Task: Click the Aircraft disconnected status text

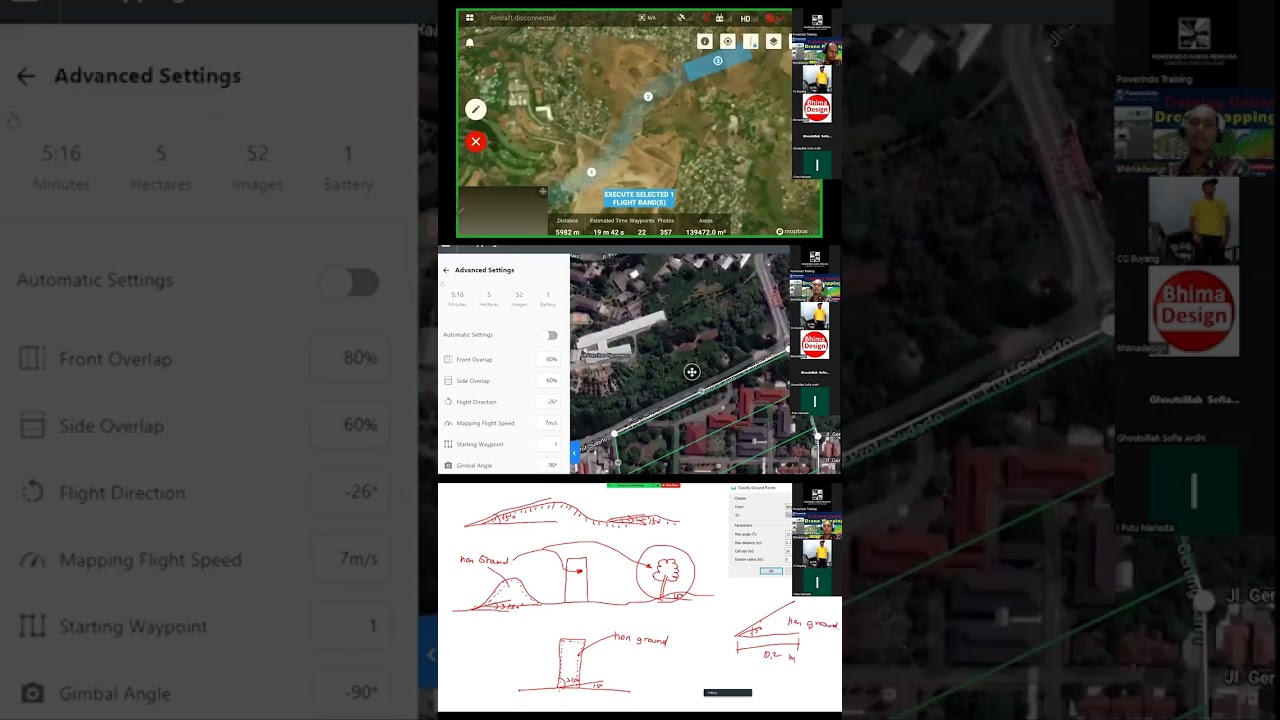Action: 522,18
